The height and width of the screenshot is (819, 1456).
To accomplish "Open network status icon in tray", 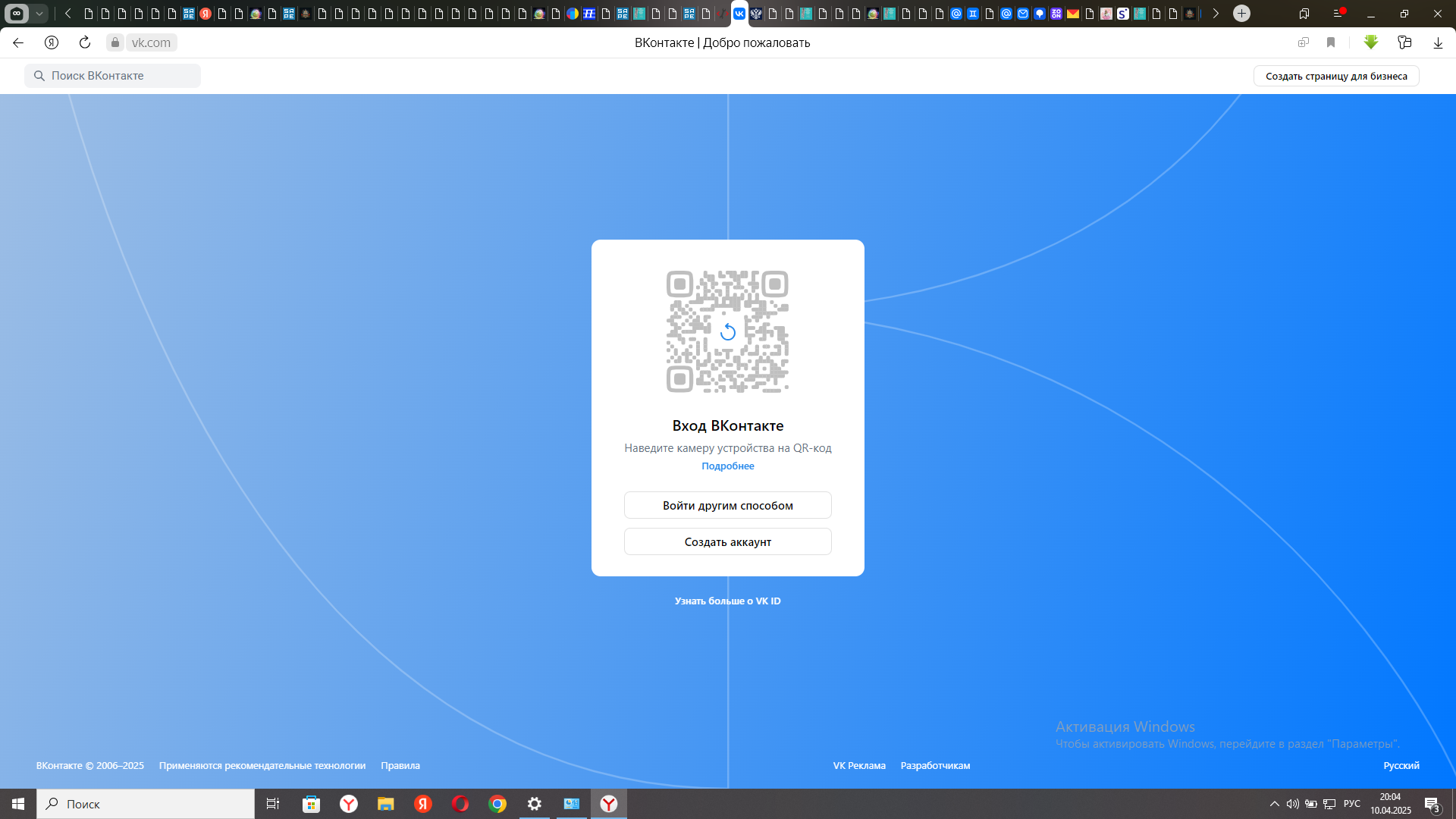I will pyautogui.click(x=1329, y=804).
